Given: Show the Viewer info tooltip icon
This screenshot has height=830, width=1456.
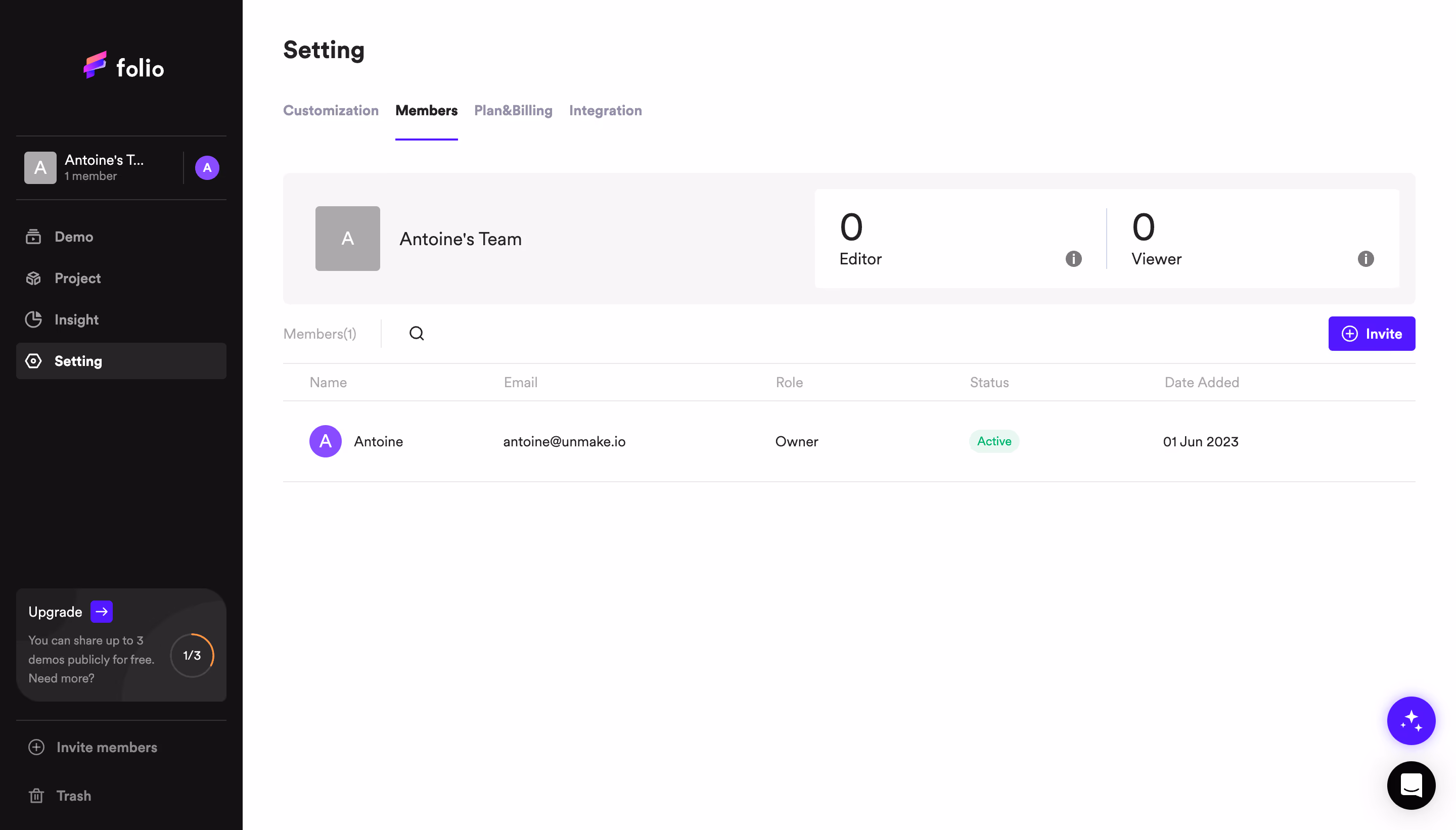Looking at the screenshot, I should [x=1366, y=259].
